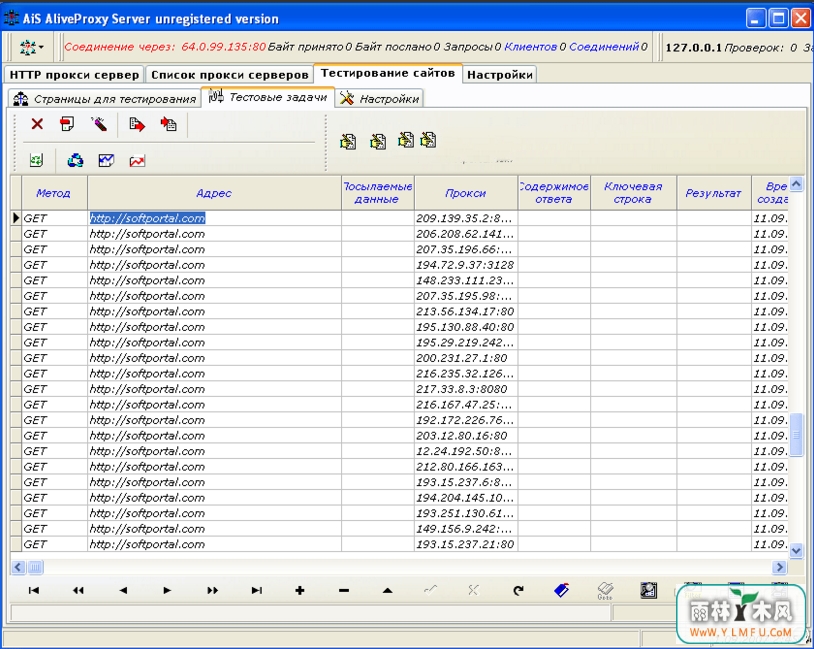Click the red arrow into document import icon
The image size is (814, 649).
click(x=168, y=124)
